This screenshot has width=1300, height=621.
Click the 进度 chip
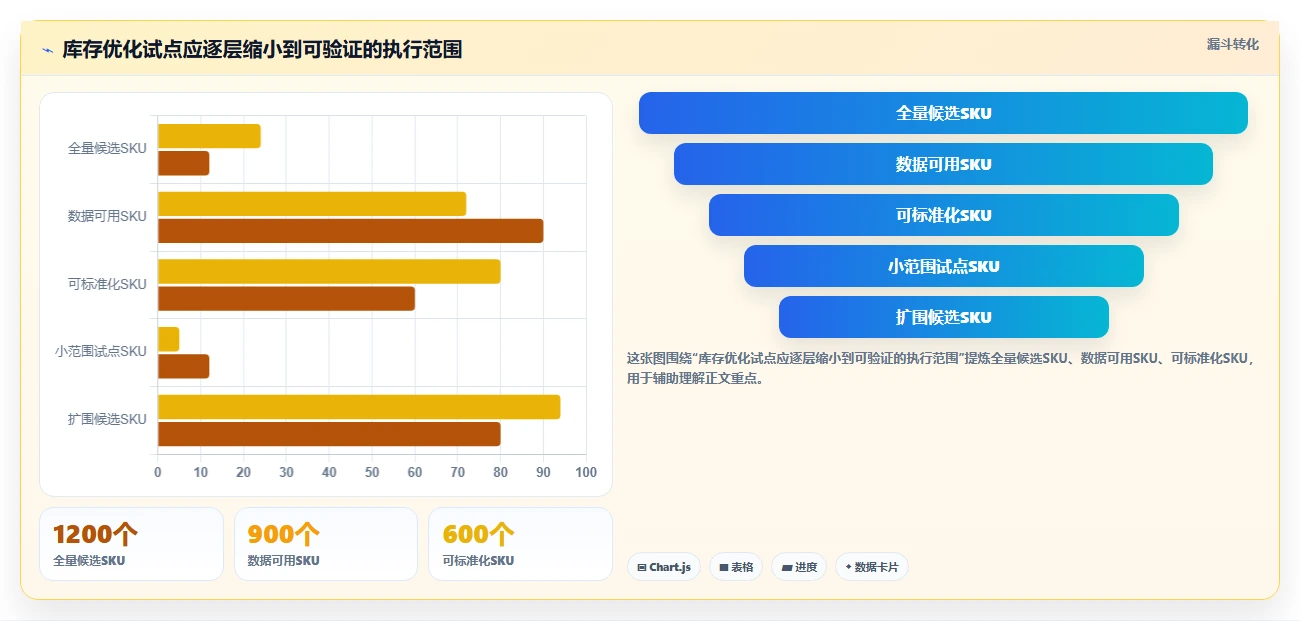[x=799, y=567]
